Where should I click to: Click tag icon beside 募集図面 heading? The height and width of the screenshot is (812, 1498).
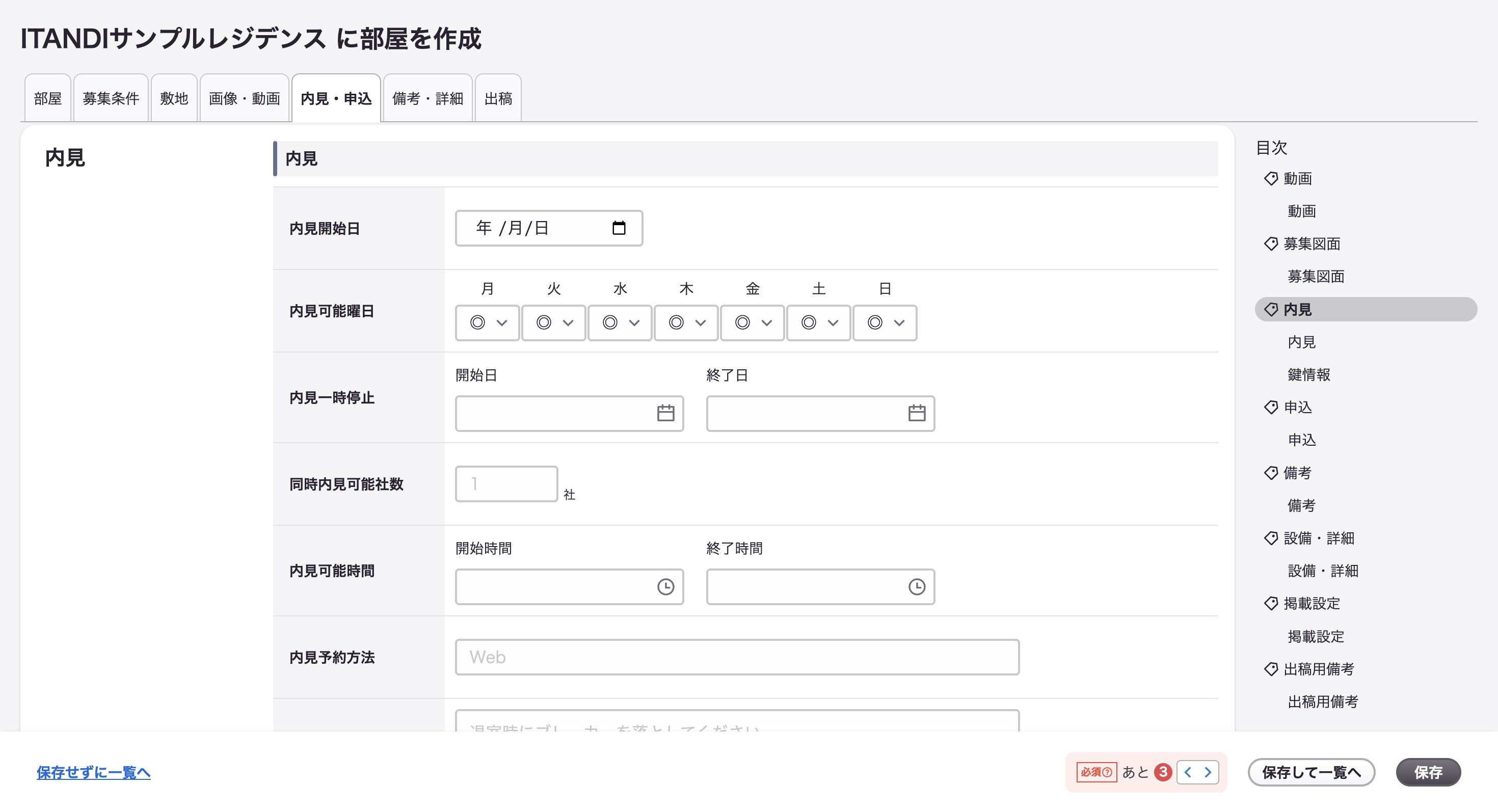coord(1271,243)
